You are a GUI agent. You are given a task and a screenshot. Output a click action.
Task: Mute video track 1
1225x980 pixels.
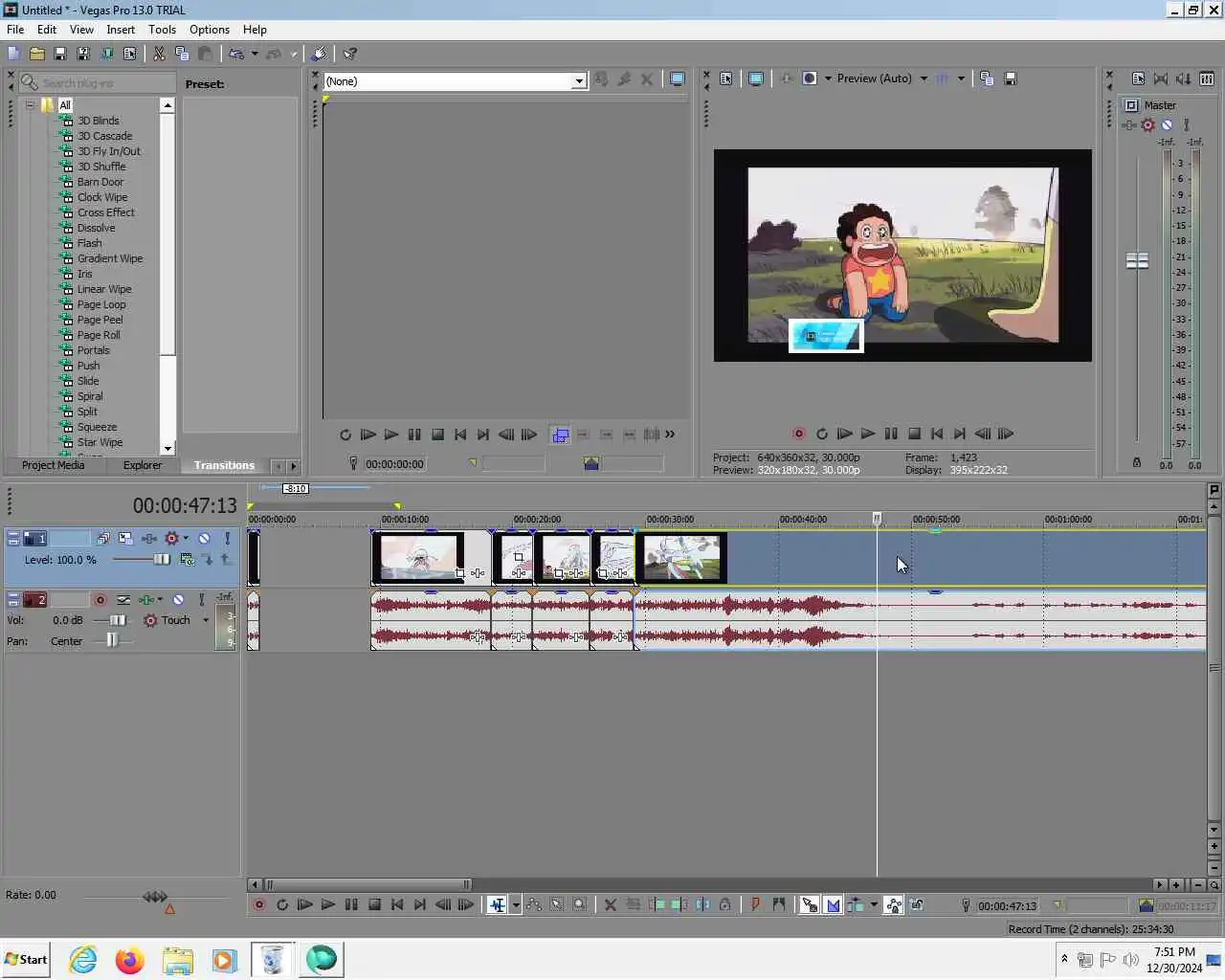coord(204,539)
